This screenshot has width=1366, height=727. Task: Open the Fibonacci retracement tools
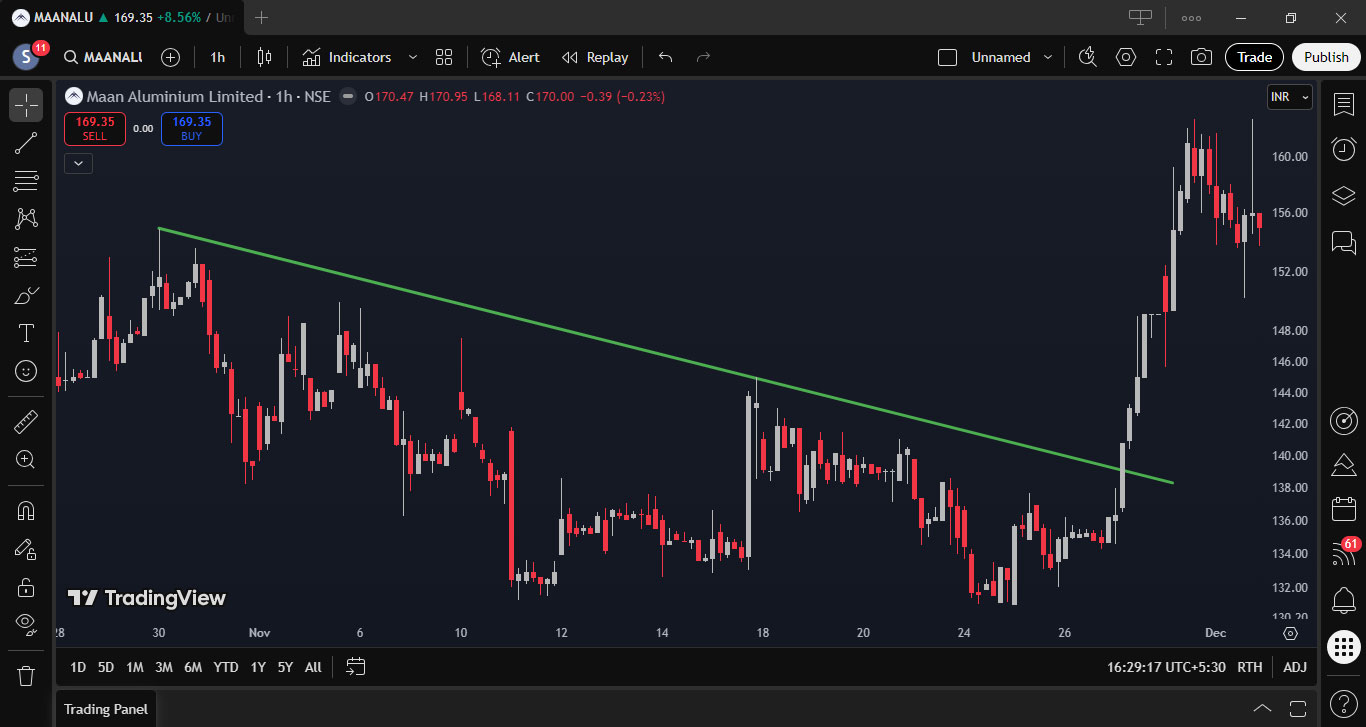pyautogui.click(x=26, y=181)
